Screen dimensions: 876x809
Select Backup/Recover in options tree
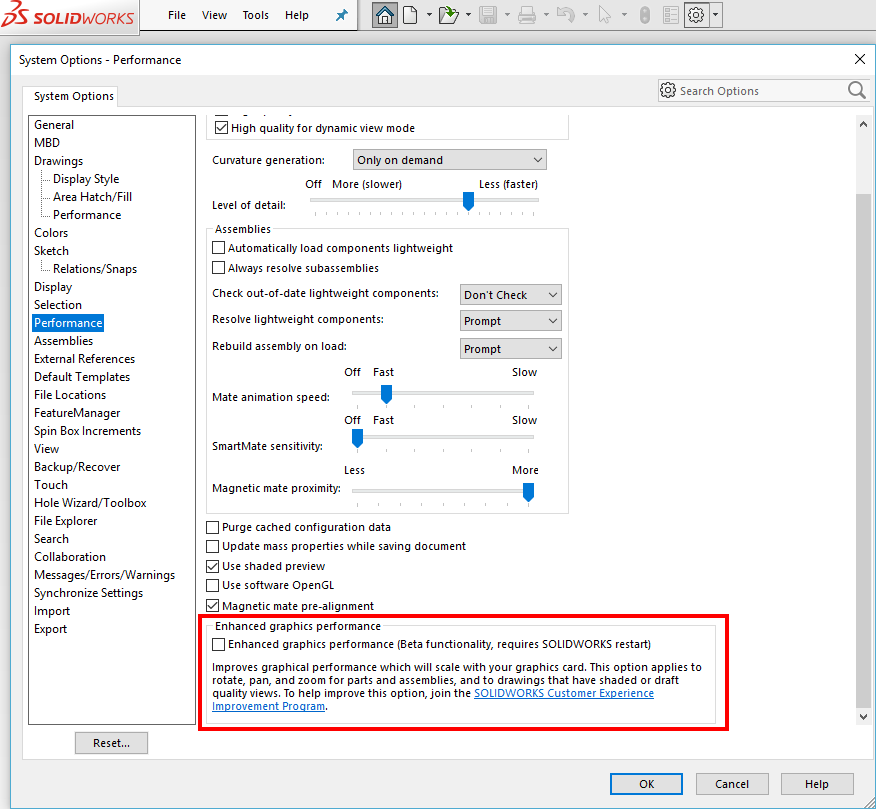[77, 467]
